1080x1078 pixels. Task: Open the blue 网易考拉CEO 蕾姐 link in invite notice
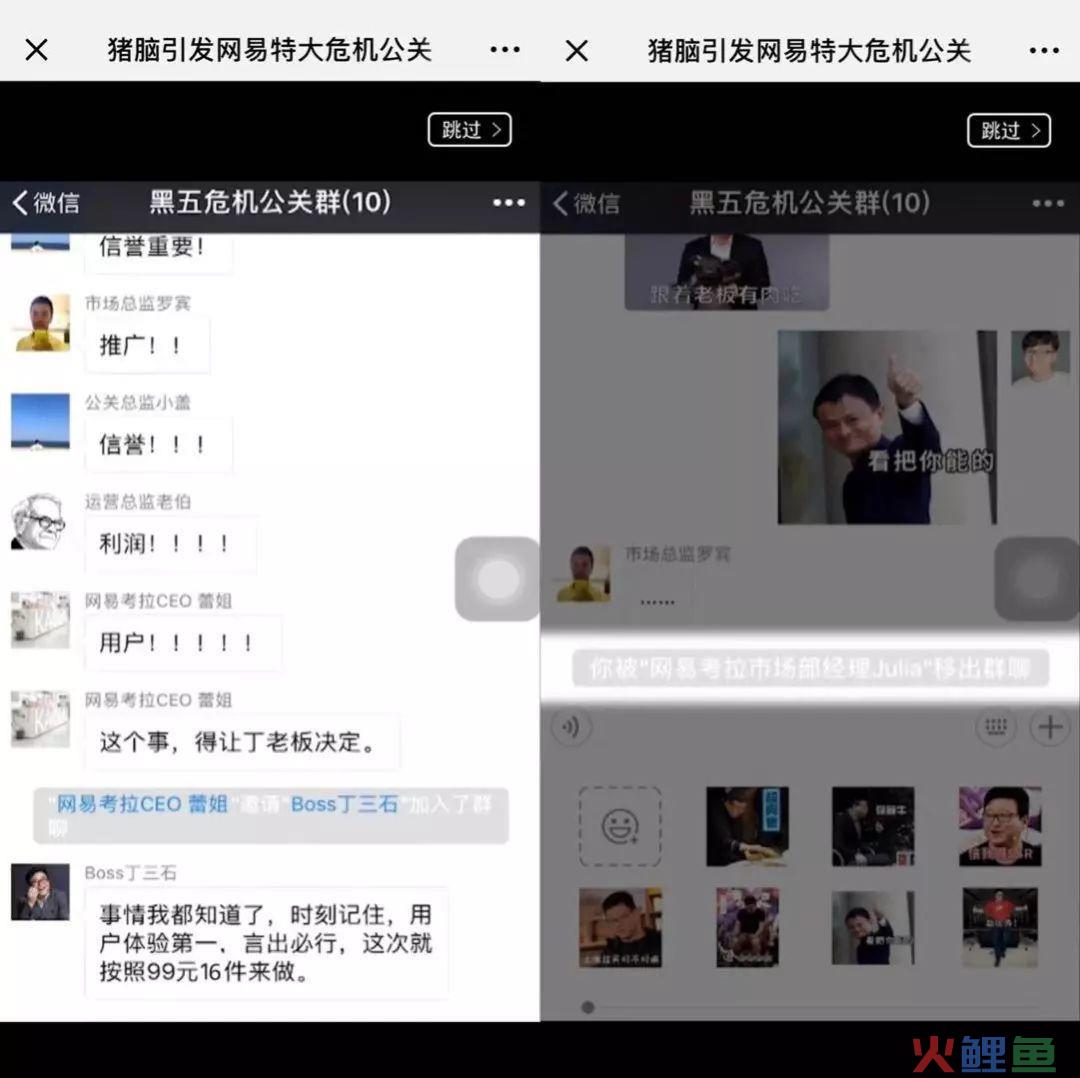point(142,804)
